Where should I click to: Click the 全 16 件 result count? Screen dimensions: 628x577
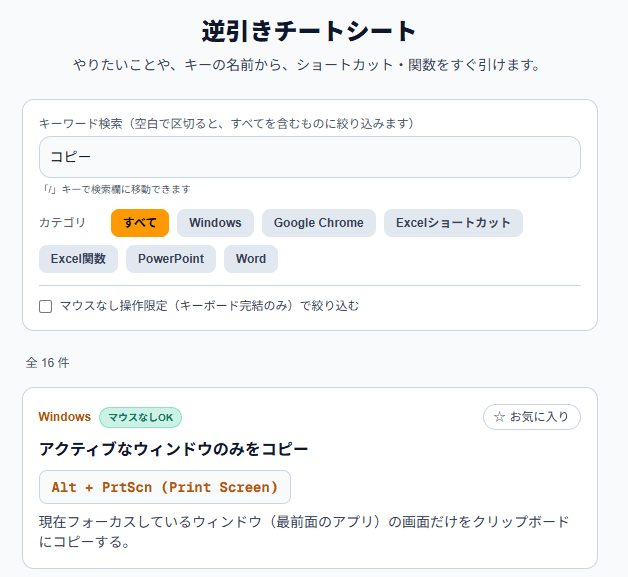pos(47,363)
